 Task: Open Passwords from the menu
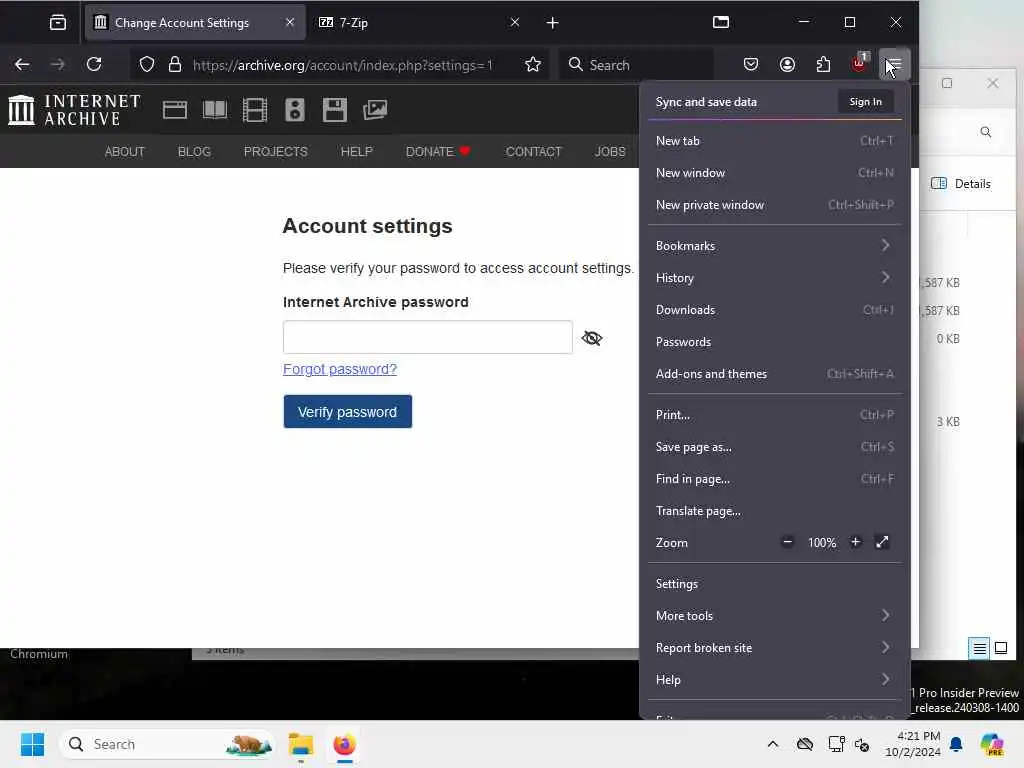(x=775, y=342)
